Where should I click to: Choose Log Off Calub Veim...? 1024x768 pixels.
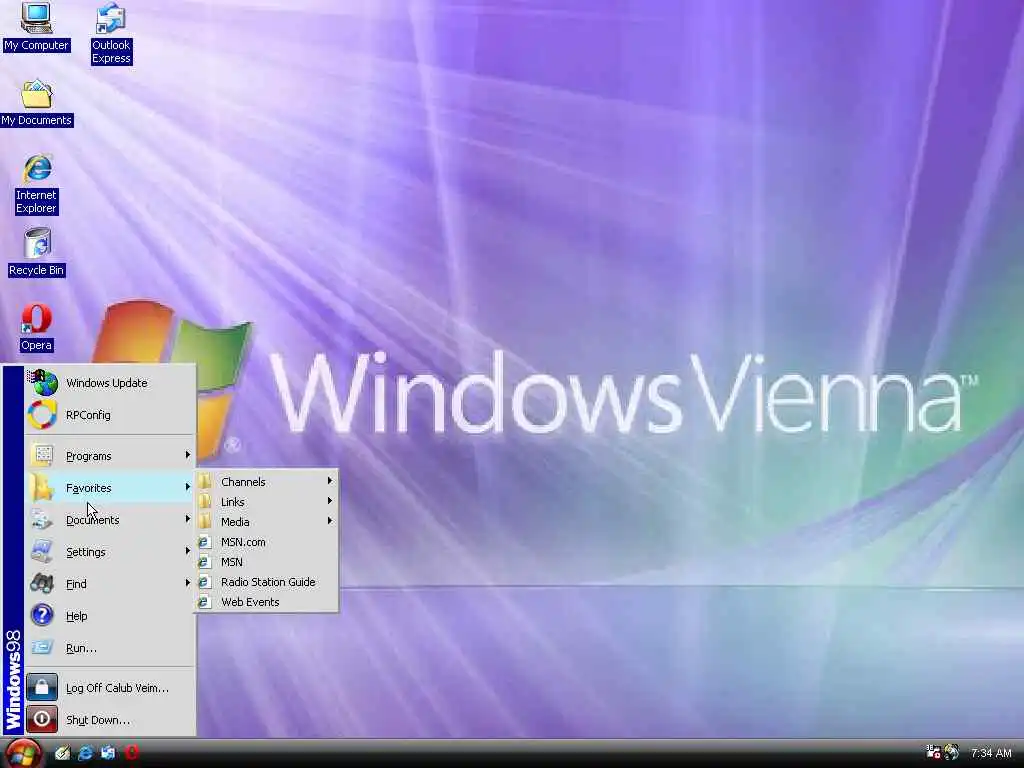click(110, 687)
